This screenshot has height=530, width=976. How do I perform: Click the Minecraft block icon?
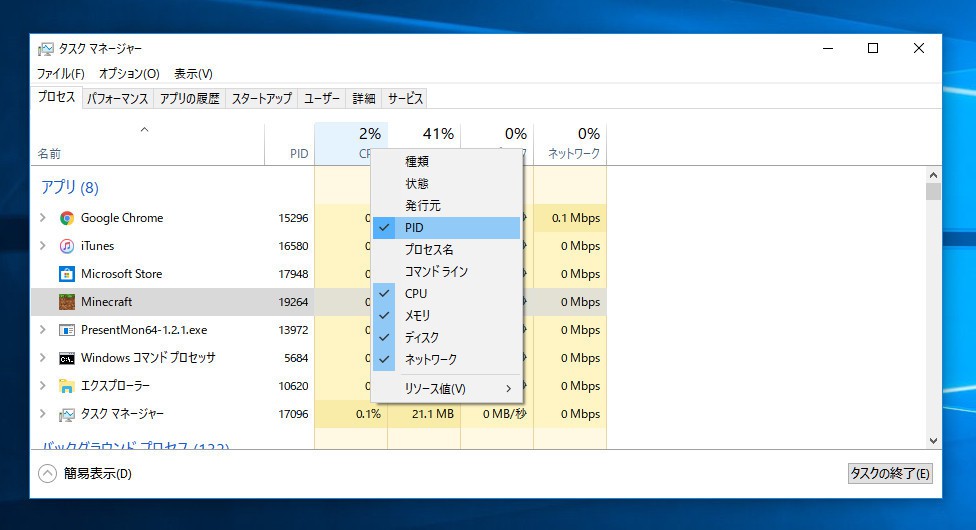(67, 302)
